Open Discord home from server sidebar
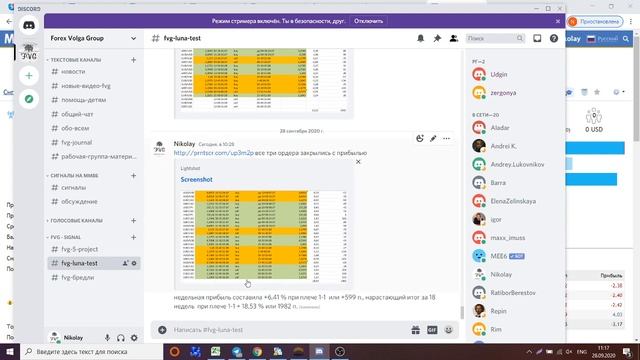 click(29, 25)
